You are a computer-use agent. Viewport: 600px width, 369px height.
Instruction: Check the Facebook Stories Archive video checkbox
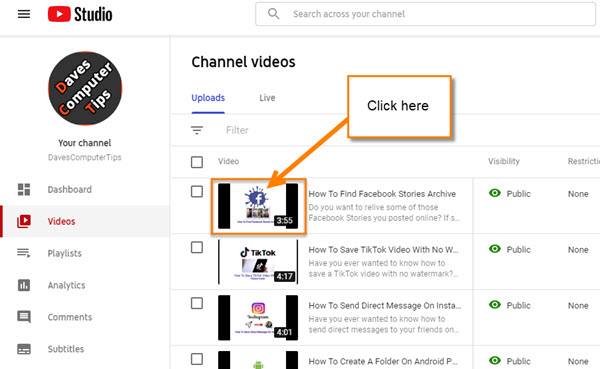(x=197, y=191)
